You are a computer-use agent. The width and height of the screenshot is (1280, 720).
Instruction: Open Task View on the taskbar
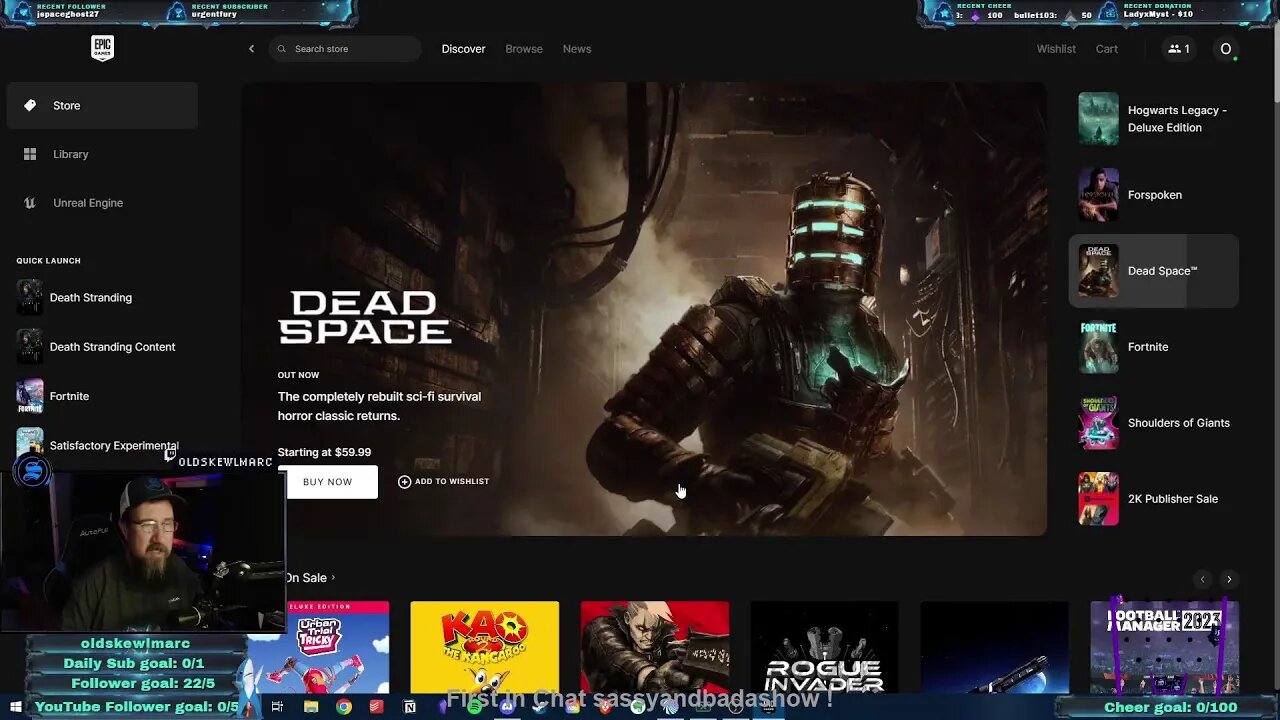coord(277,707)
